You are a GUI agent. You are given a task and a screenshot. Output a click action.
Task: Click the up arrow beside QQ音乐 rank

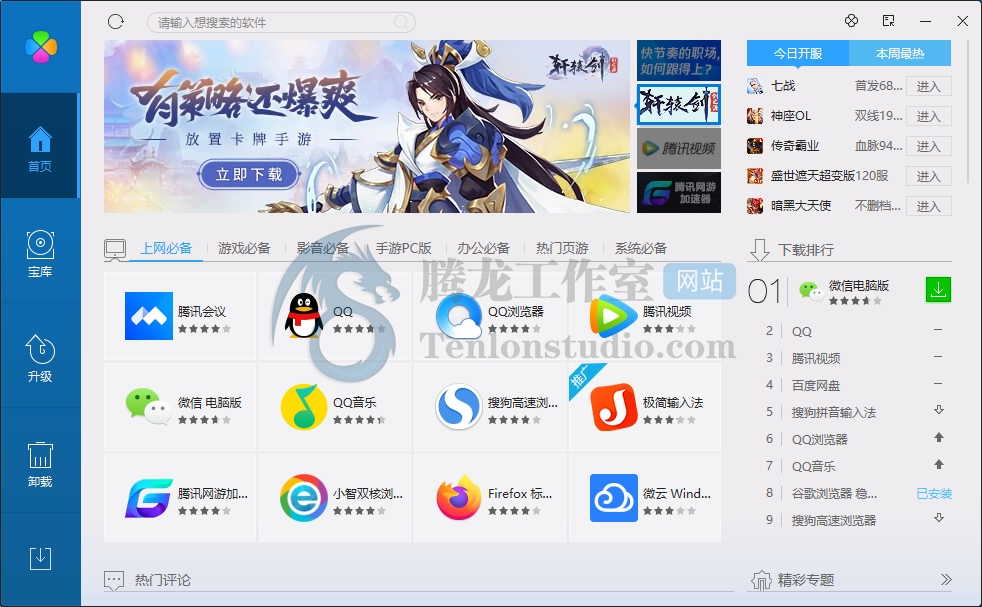click(x=939, y=465)
